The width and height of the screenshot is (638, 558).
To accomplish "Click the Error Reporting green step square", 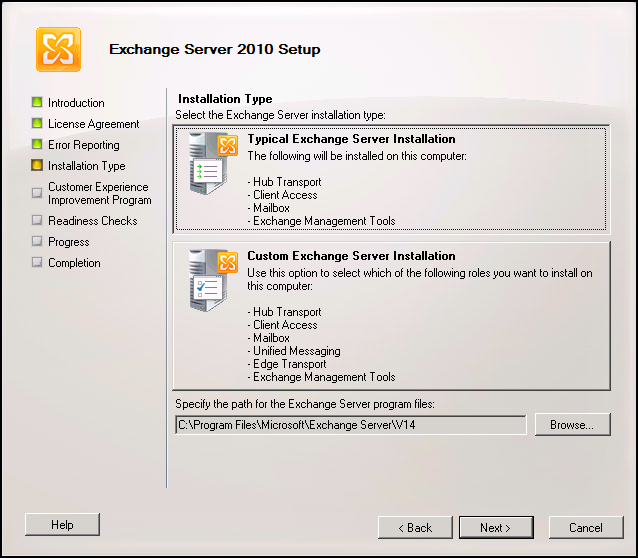I will coord(37,144).
